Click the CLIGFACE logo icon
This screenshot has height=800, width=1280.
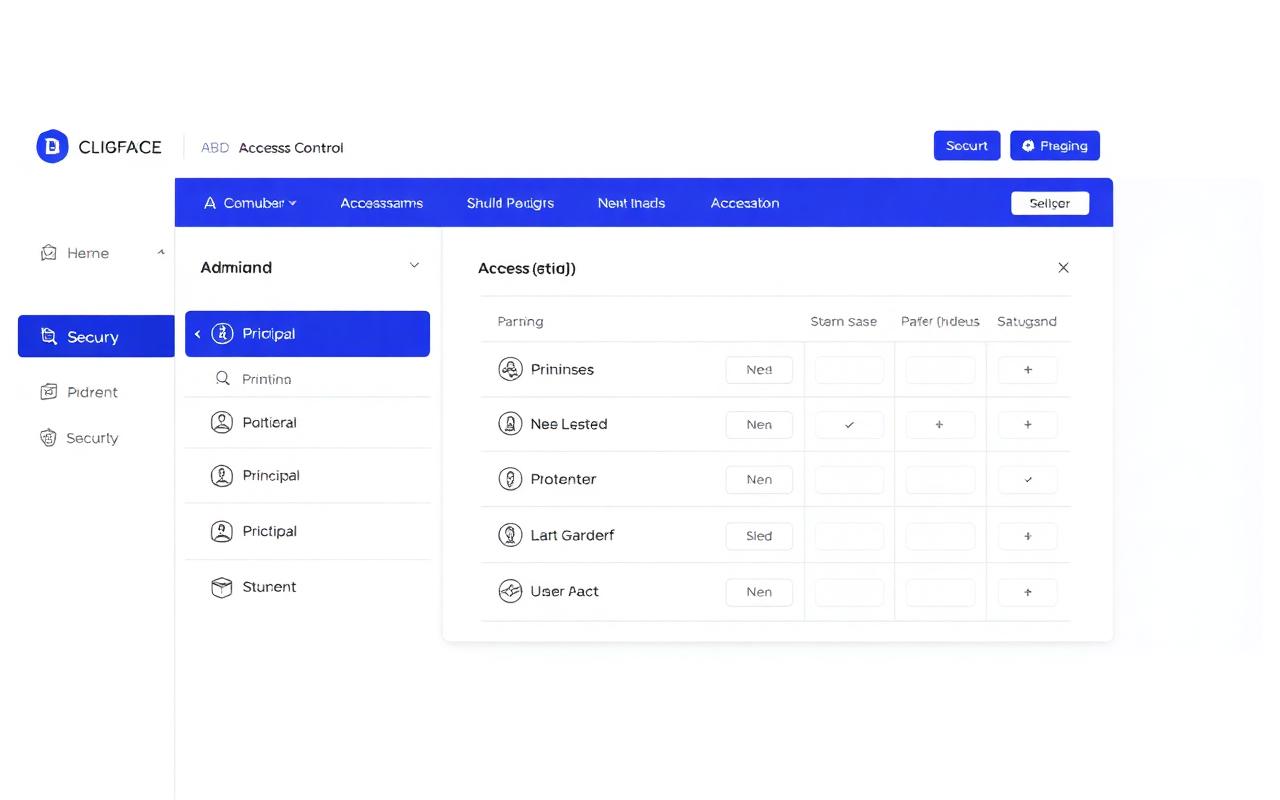(52, 146)
